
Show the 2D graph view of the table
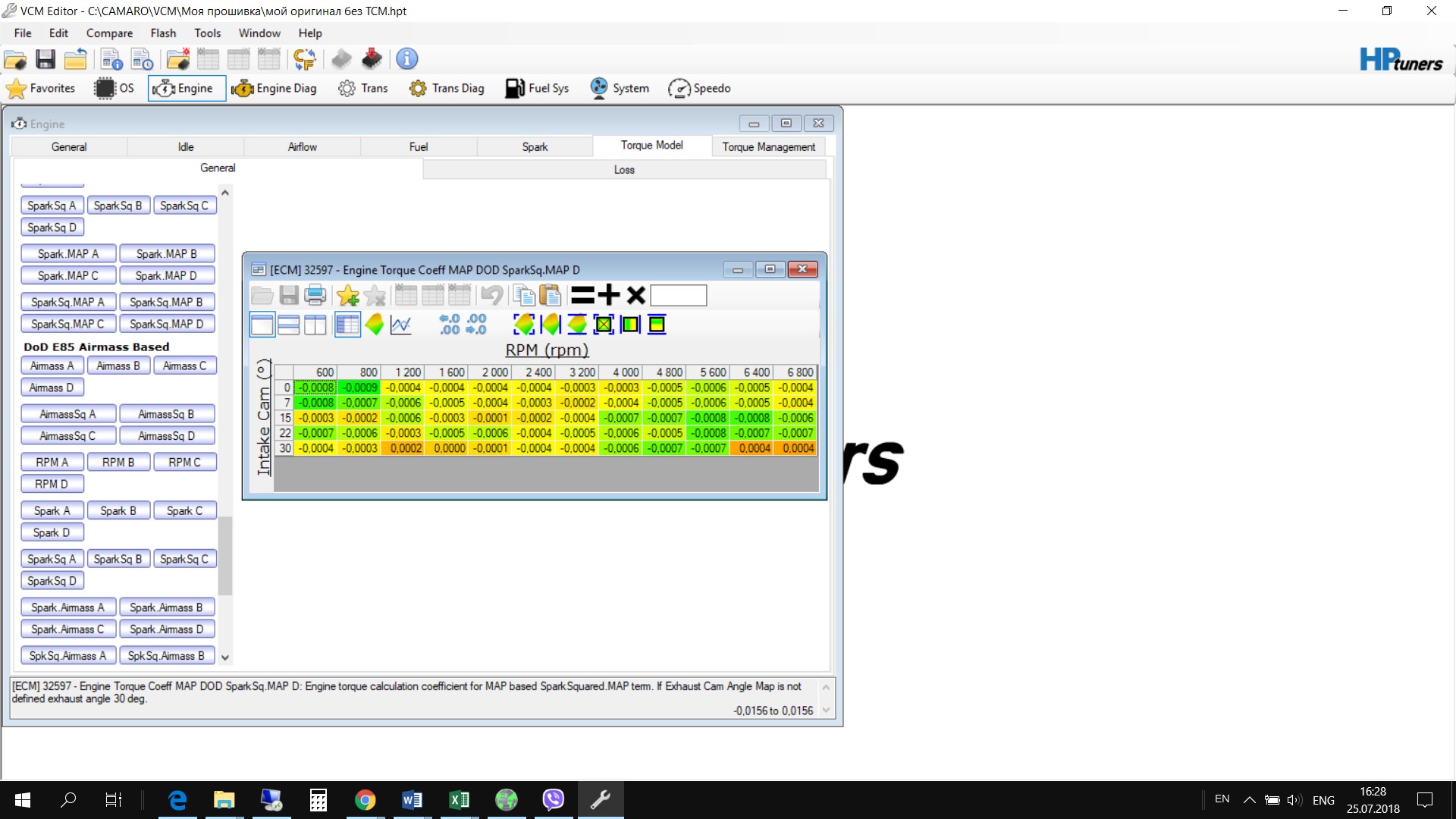coord(400,325)
